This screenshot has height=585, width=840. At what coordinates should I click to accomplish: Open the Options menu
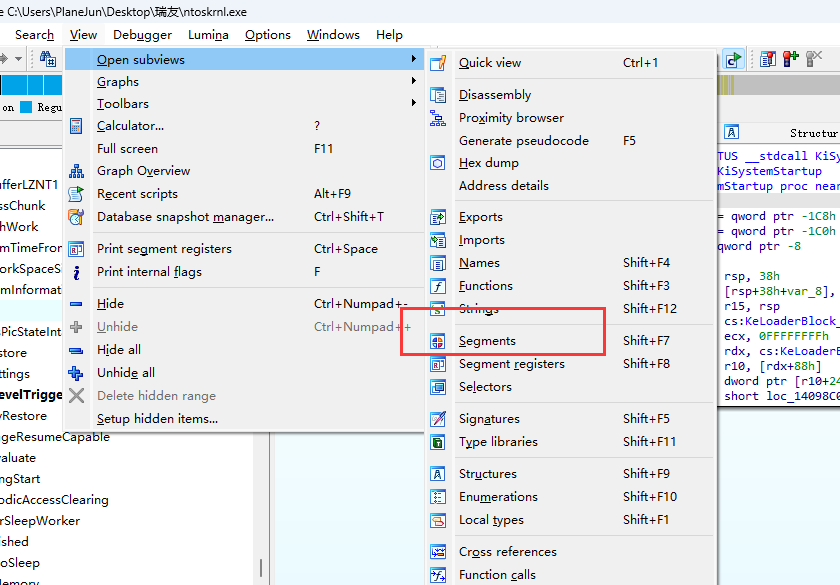268,35
